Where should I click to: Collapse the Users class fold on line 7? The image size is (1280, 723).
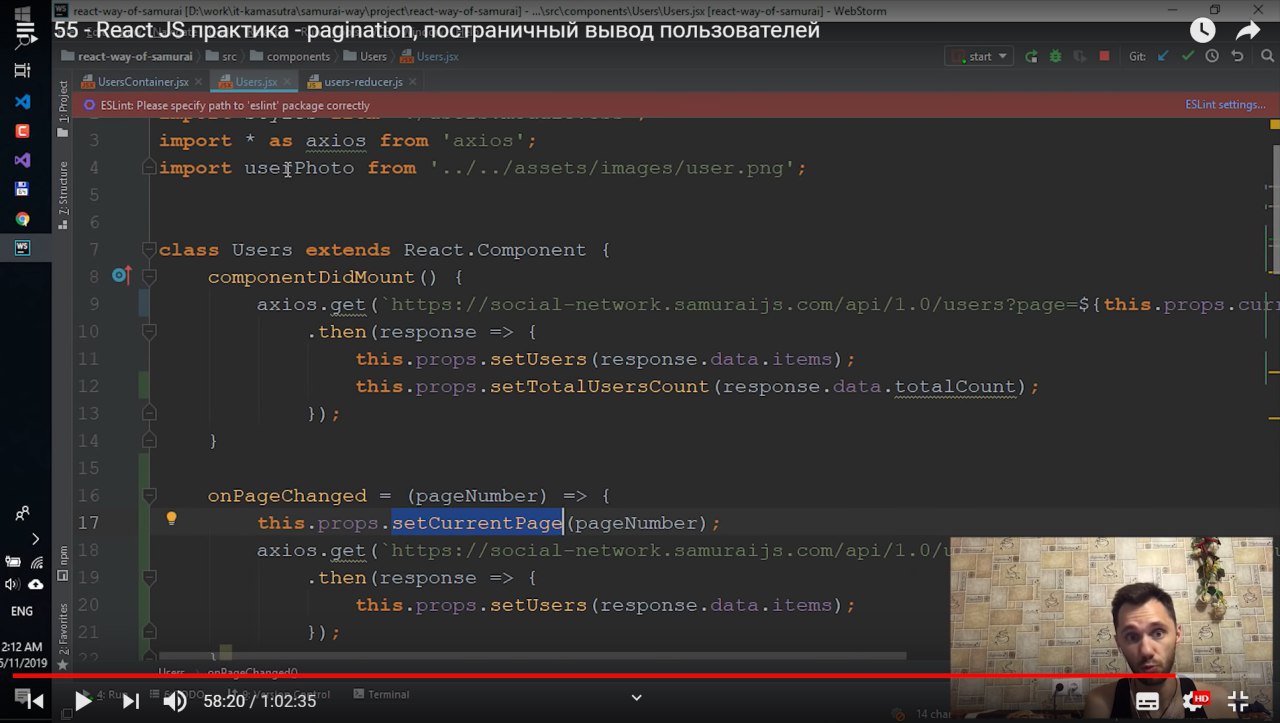(x=149, y=249)
